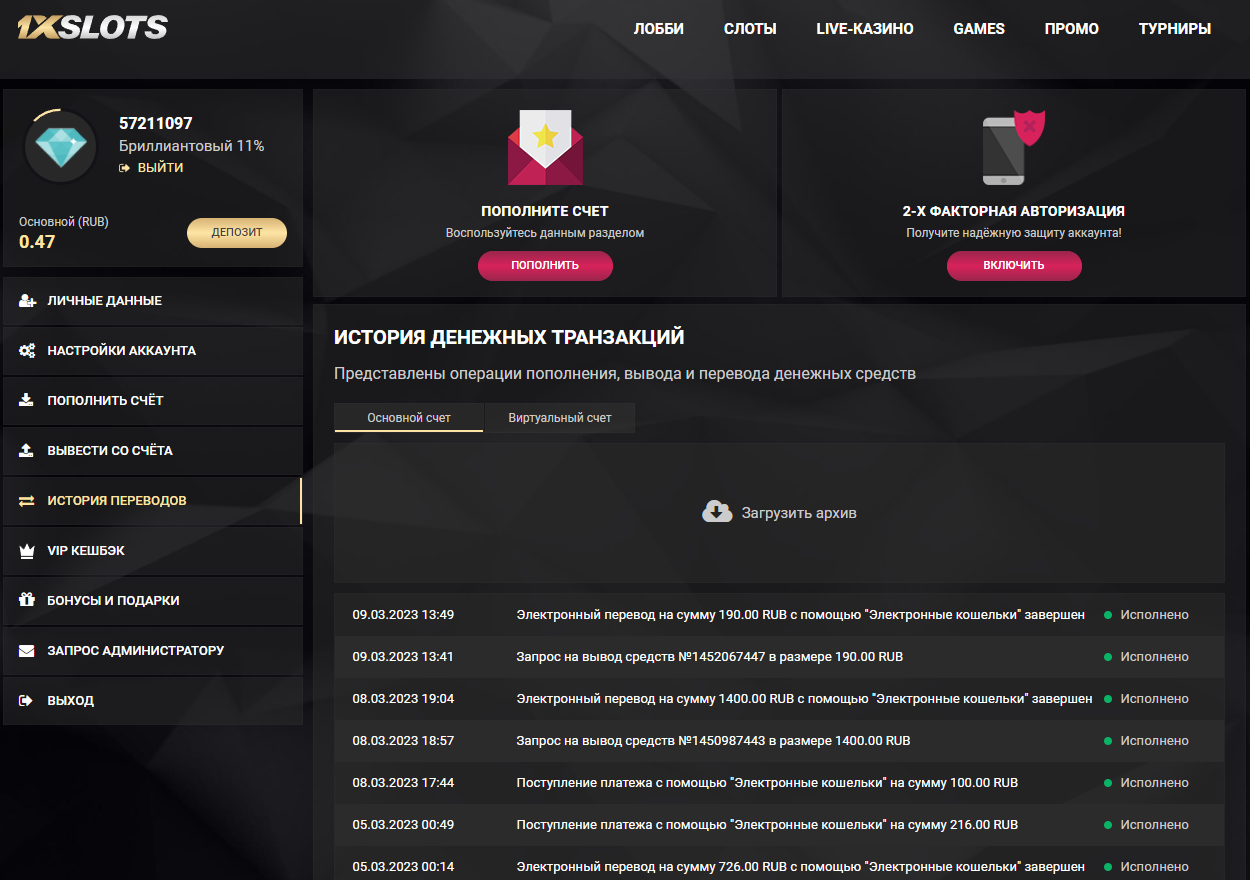
Task: Open the GAMES menu item
Action: tap(979, 29)
